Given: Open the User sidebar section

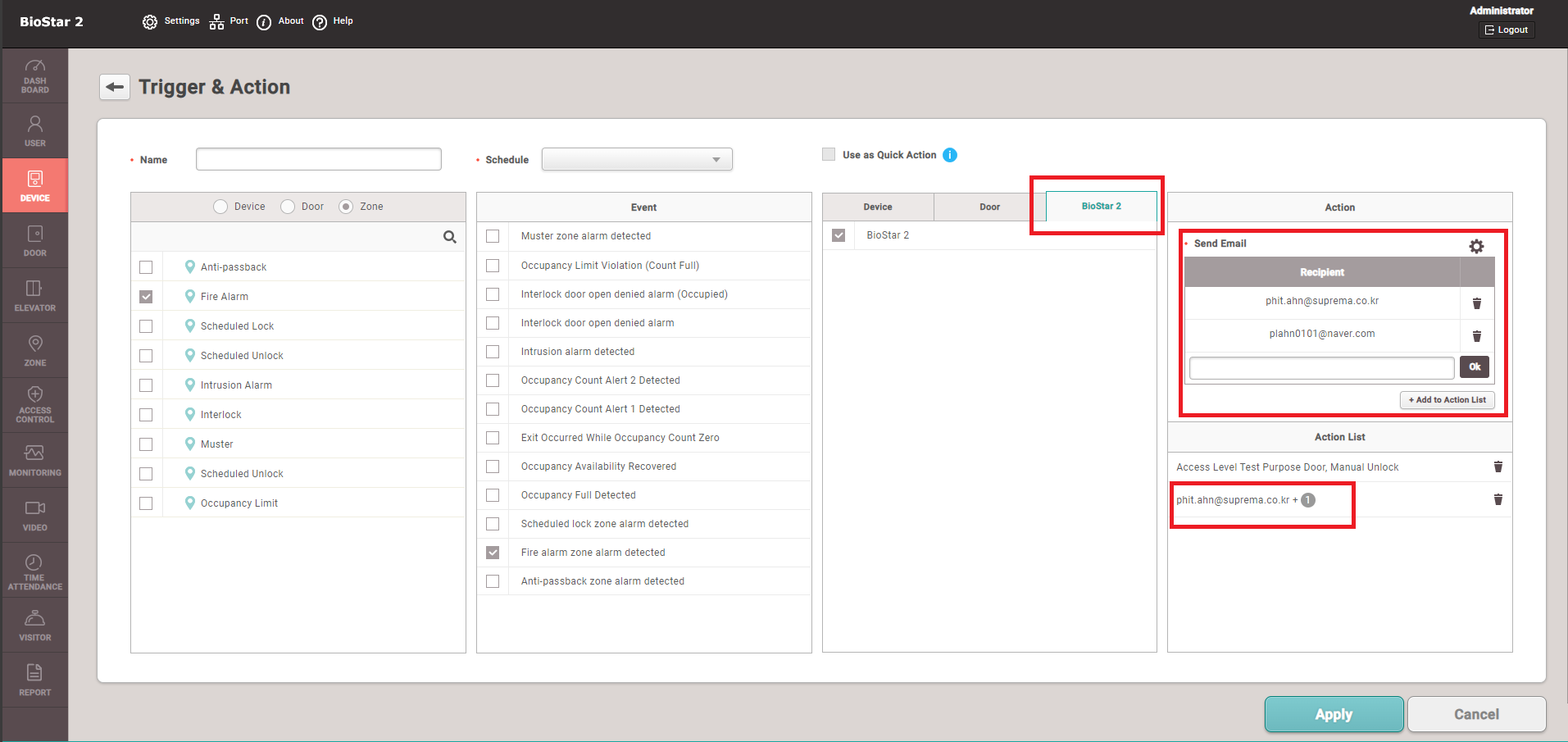Looking at the screenshot, I should [x=34, y=130].
